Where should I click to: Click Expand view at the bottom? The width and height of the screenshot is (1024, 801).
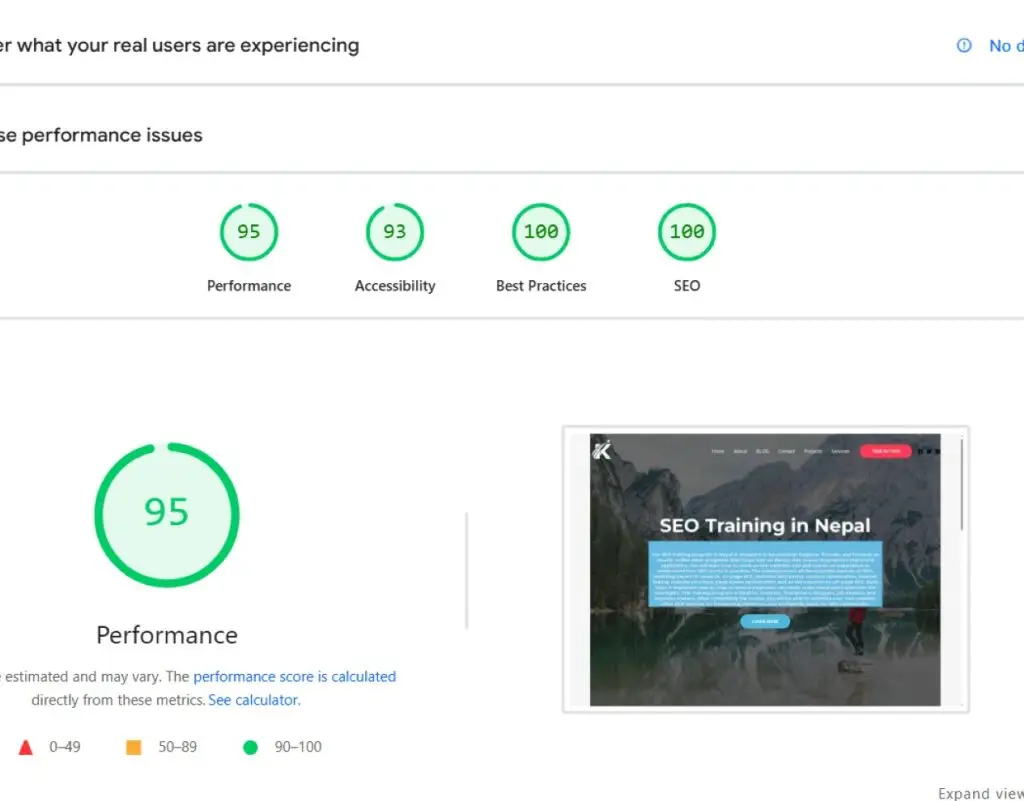(980, 793)
